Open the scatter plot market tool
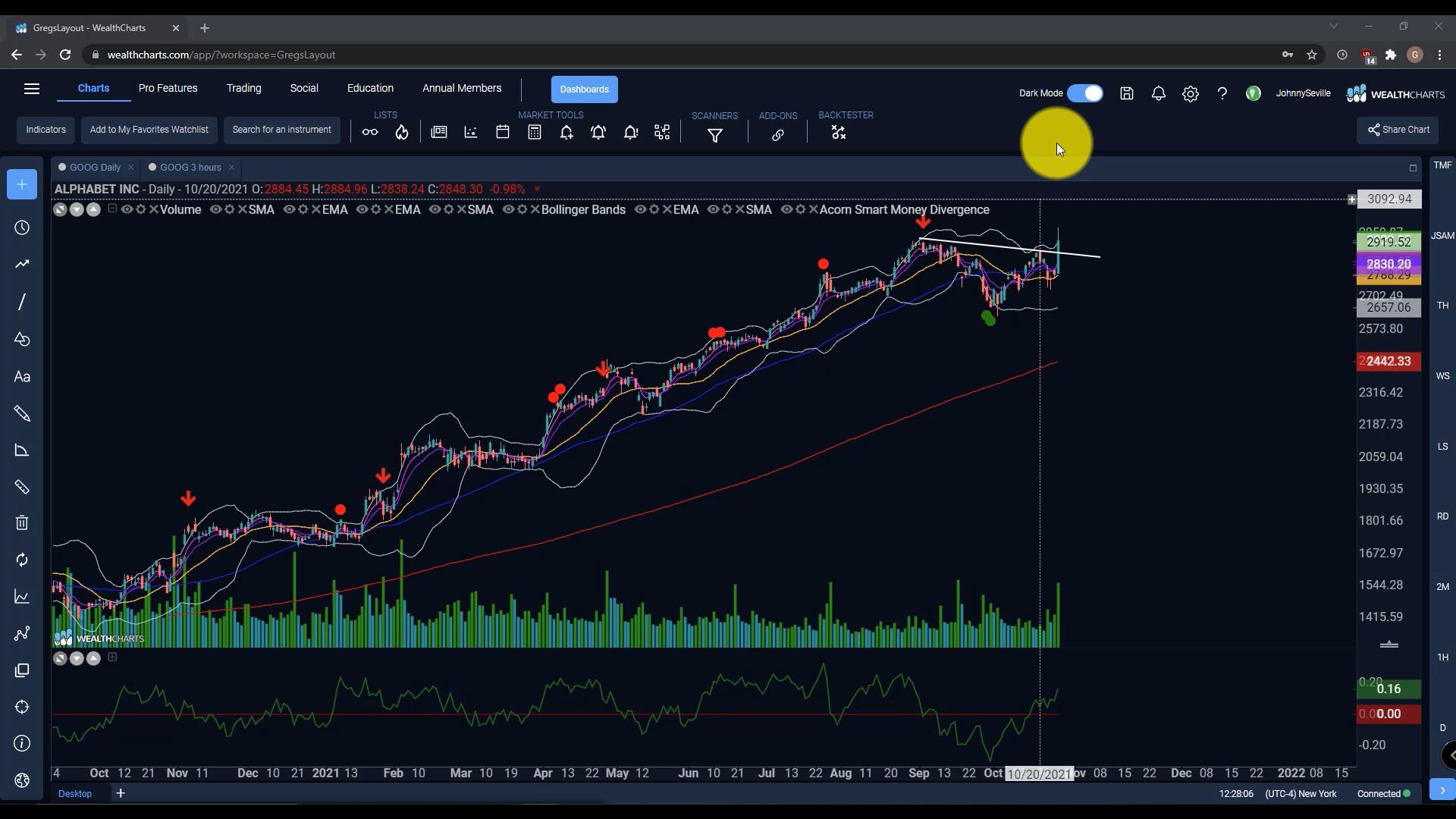 click(471, 133)
